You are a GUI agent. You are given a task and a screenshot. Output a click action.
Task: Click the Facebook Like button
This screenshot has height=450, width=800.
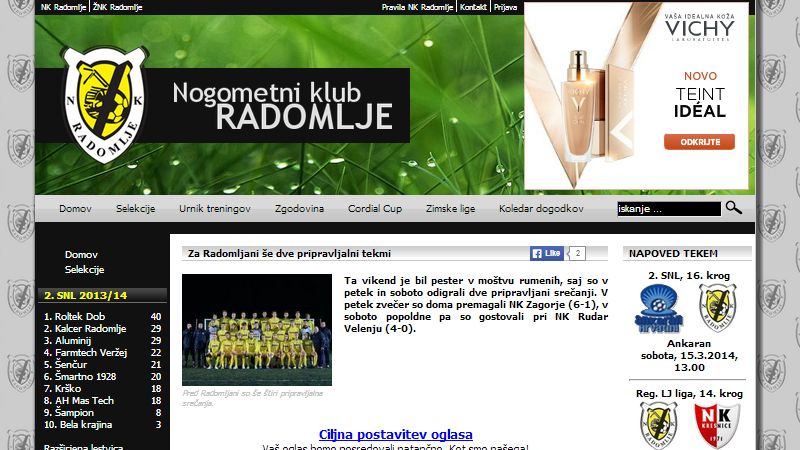546,253
